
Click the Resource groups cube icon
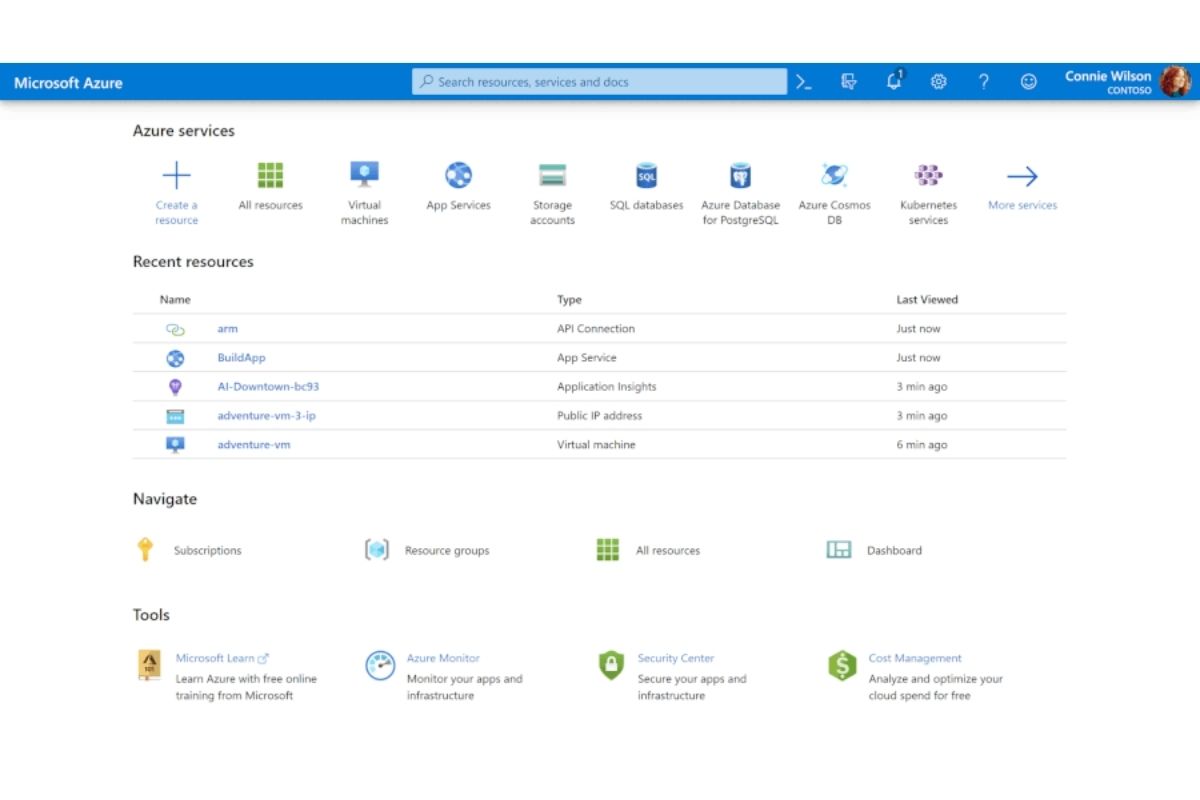tap(376, 550)
